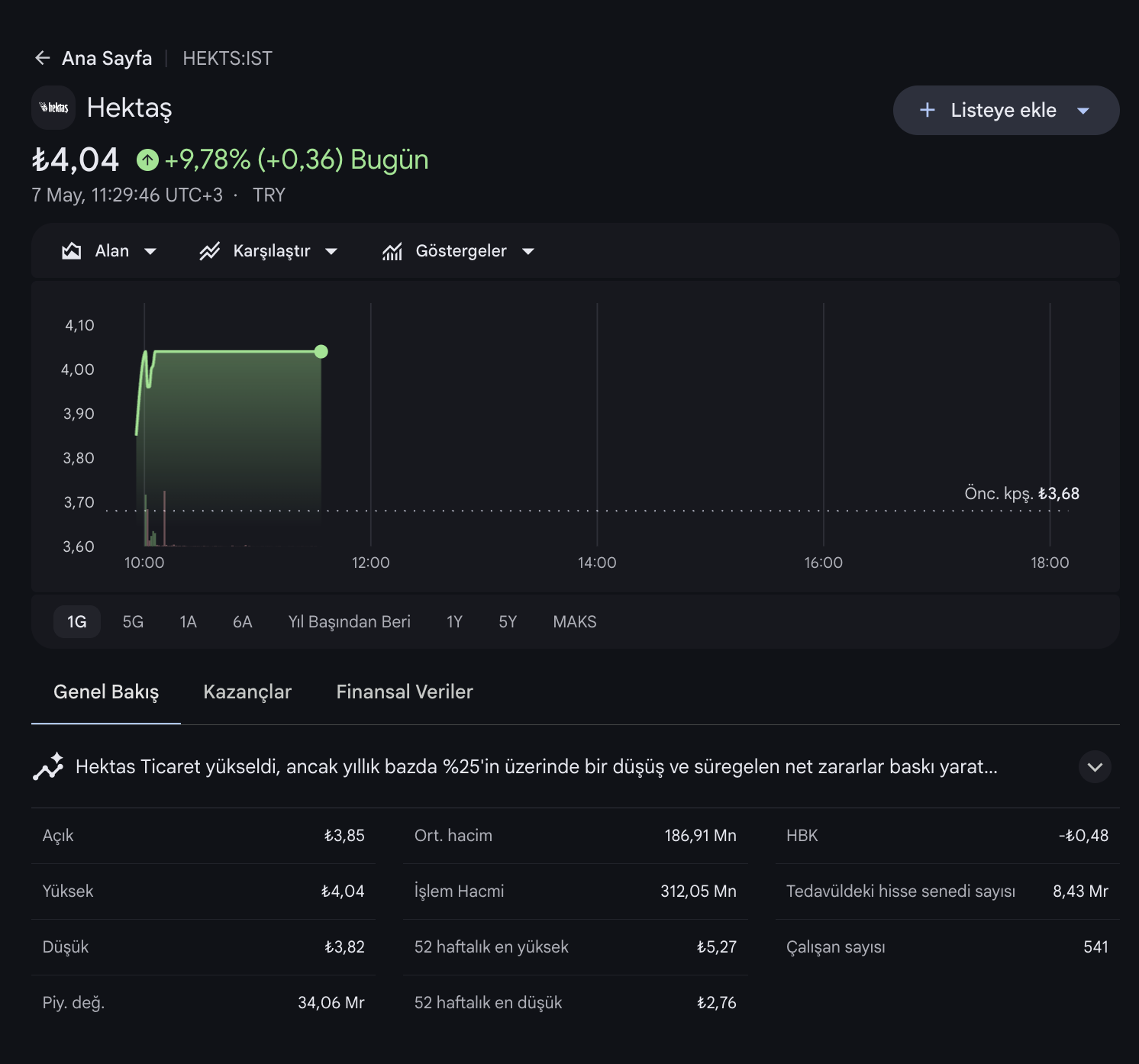Click the HBK value -₺0,48

click(1084, 836)
